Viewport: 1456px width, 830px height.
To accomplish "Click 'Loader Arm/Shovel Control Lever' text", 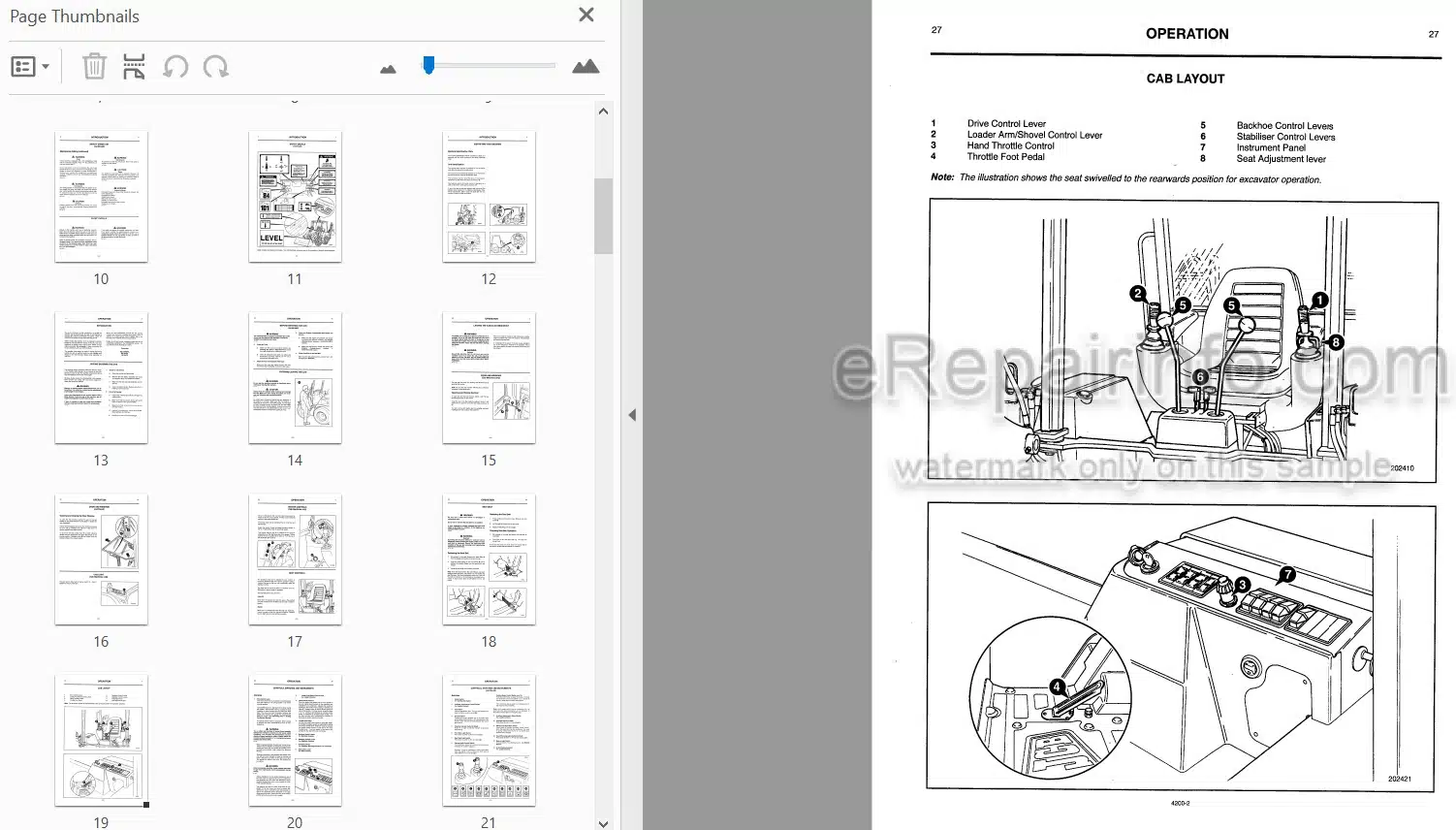I will 1034,135.
